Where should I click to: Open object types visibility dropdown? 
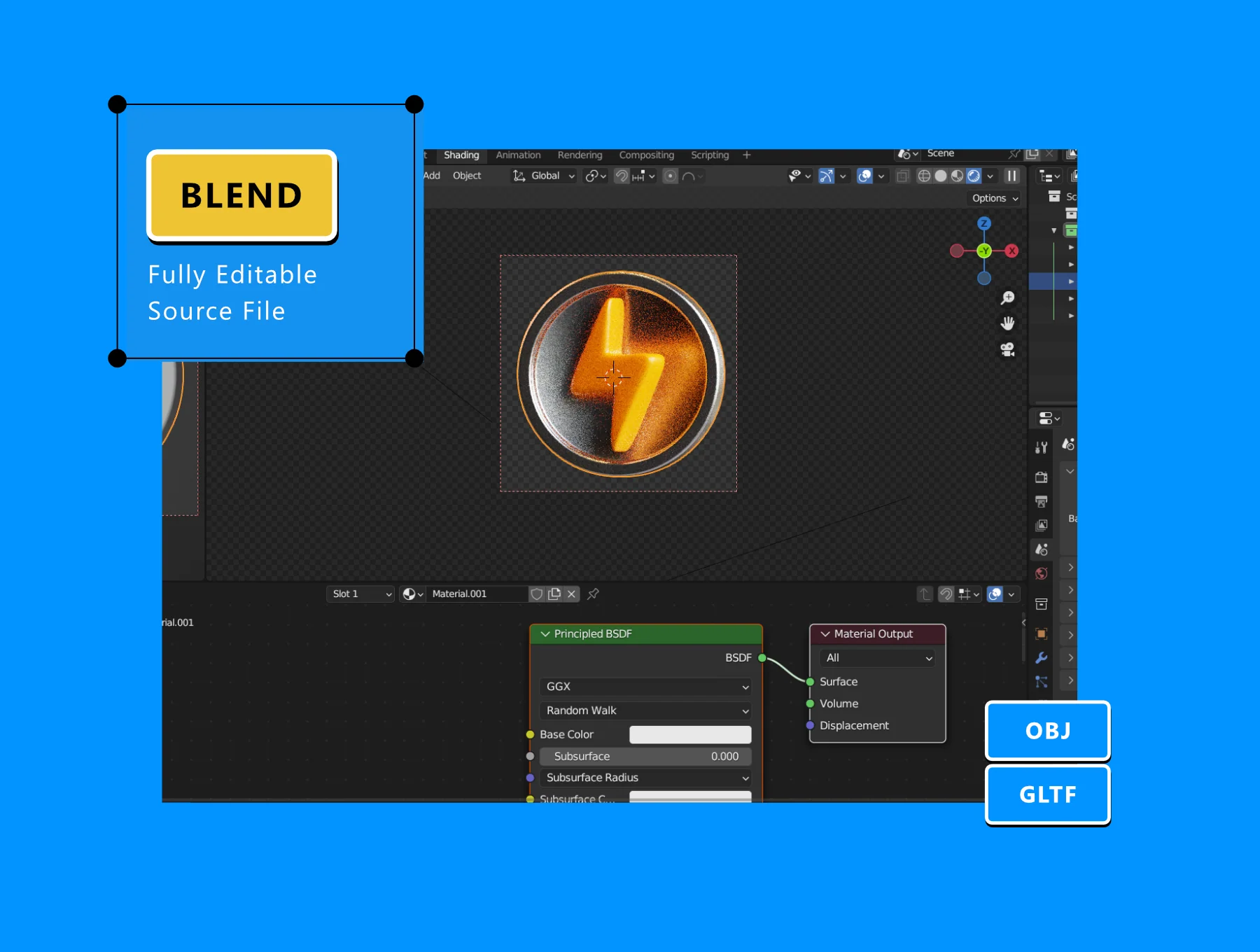799,176
